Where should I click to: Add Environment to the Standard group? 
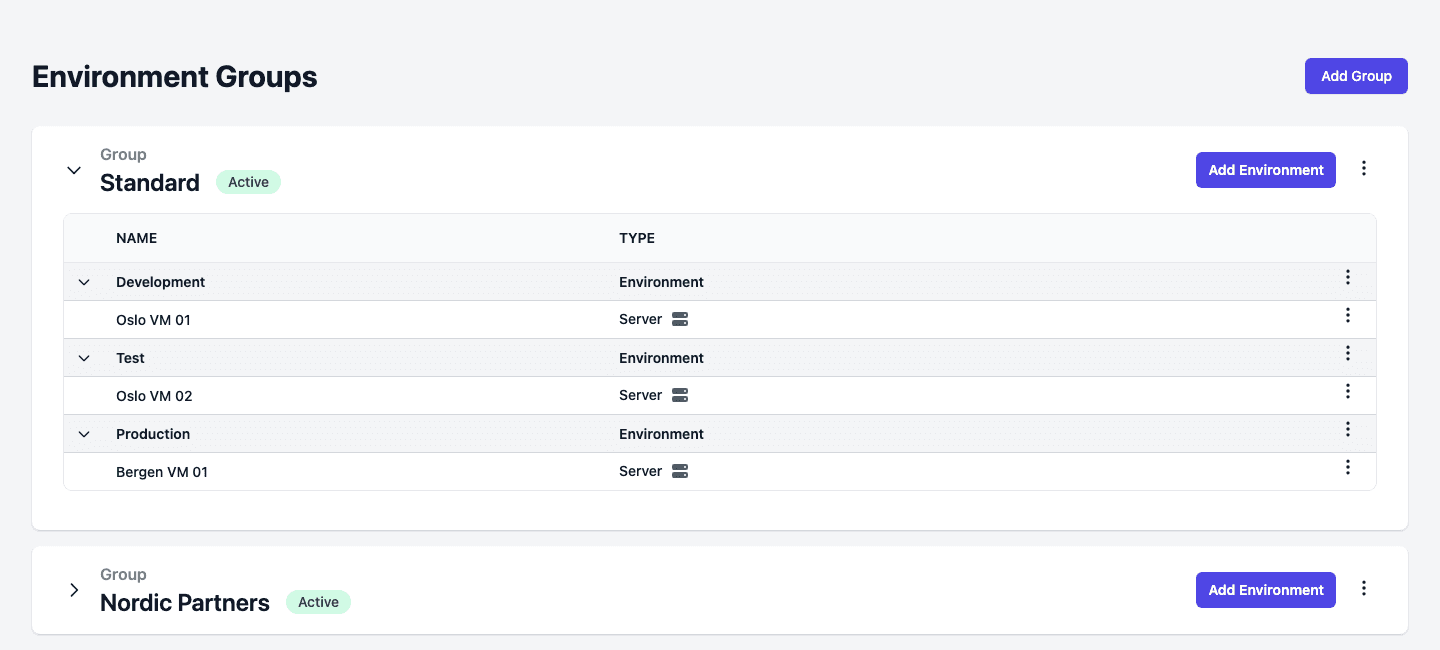coord(1266,170)
